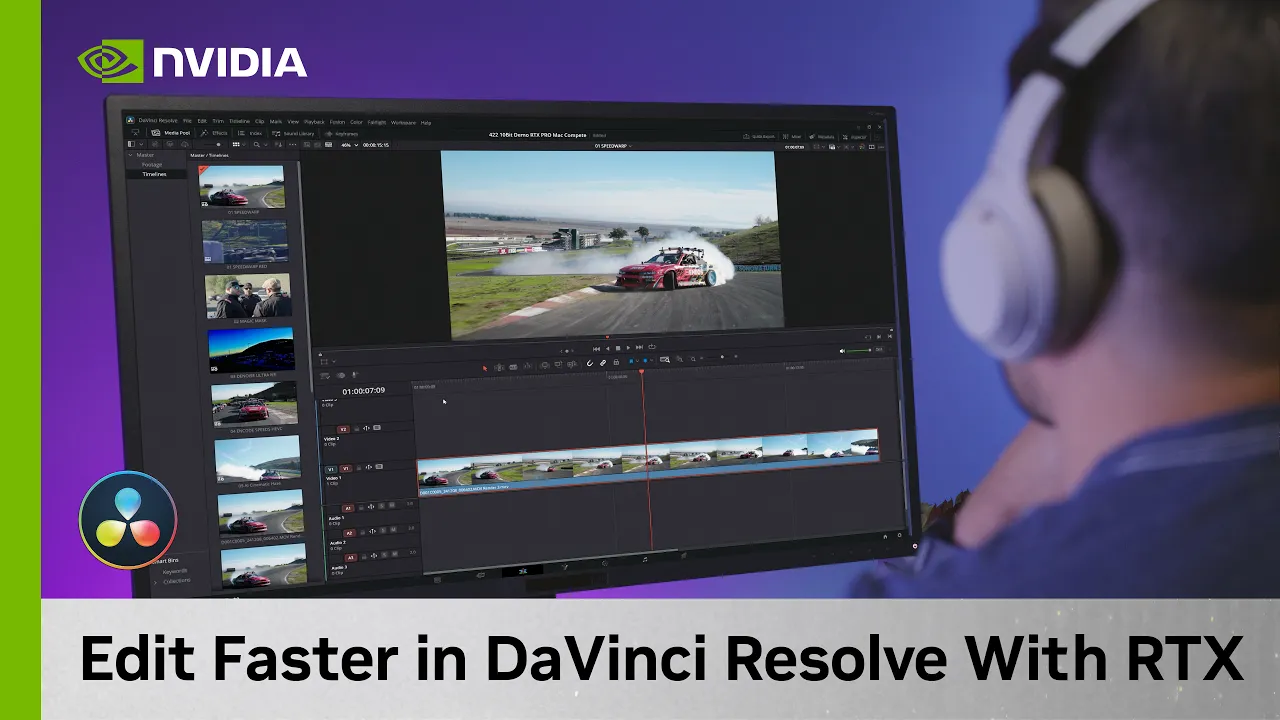1280x720 pixels.
Task: Open the 46% viewer zoom dropdown
Action: pyautogui.click(x=348, y=145)
